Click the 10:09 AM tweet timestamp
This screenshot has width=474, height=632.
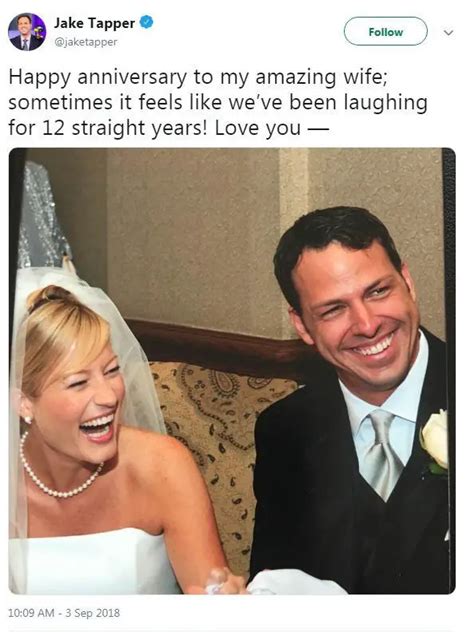point(31,613)
